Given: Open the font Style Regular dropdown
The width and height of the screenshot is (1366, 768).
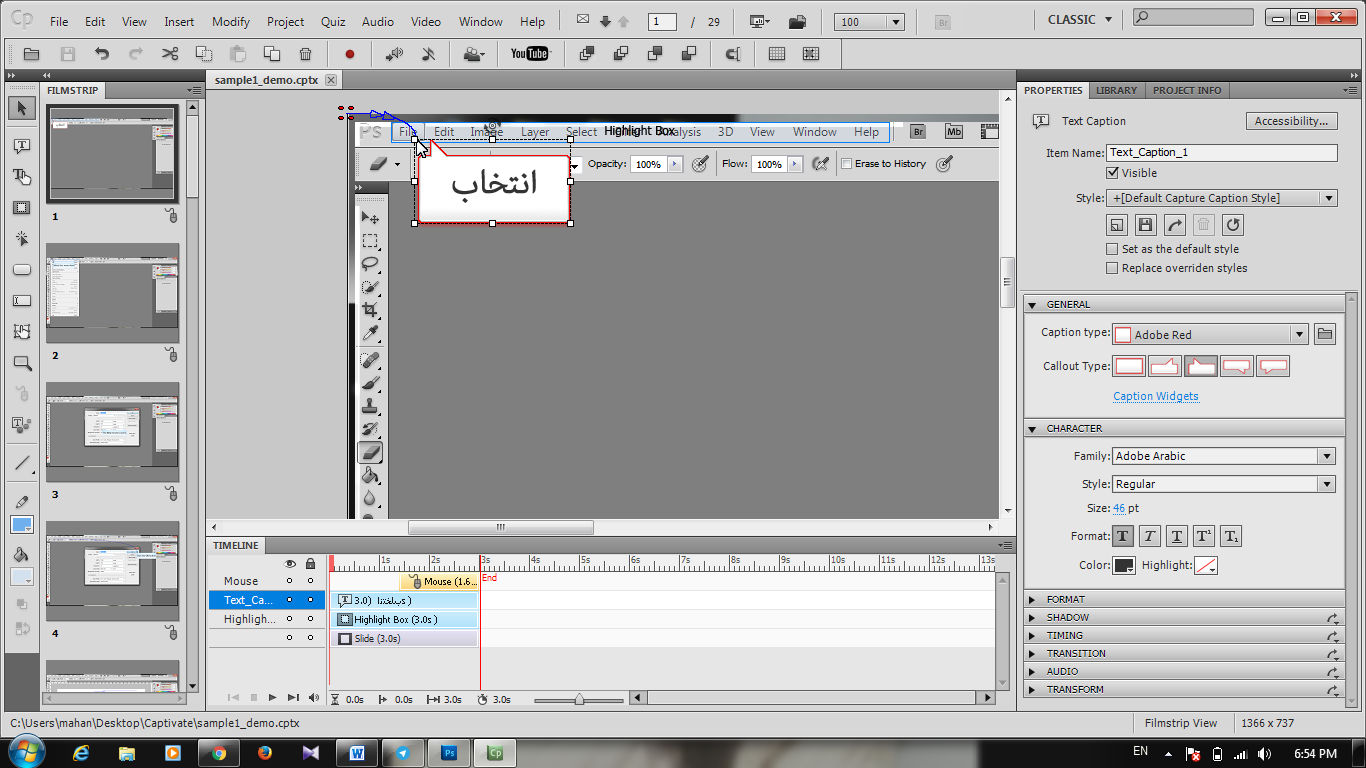Looking at the screenshot, I should point(1224,484).
